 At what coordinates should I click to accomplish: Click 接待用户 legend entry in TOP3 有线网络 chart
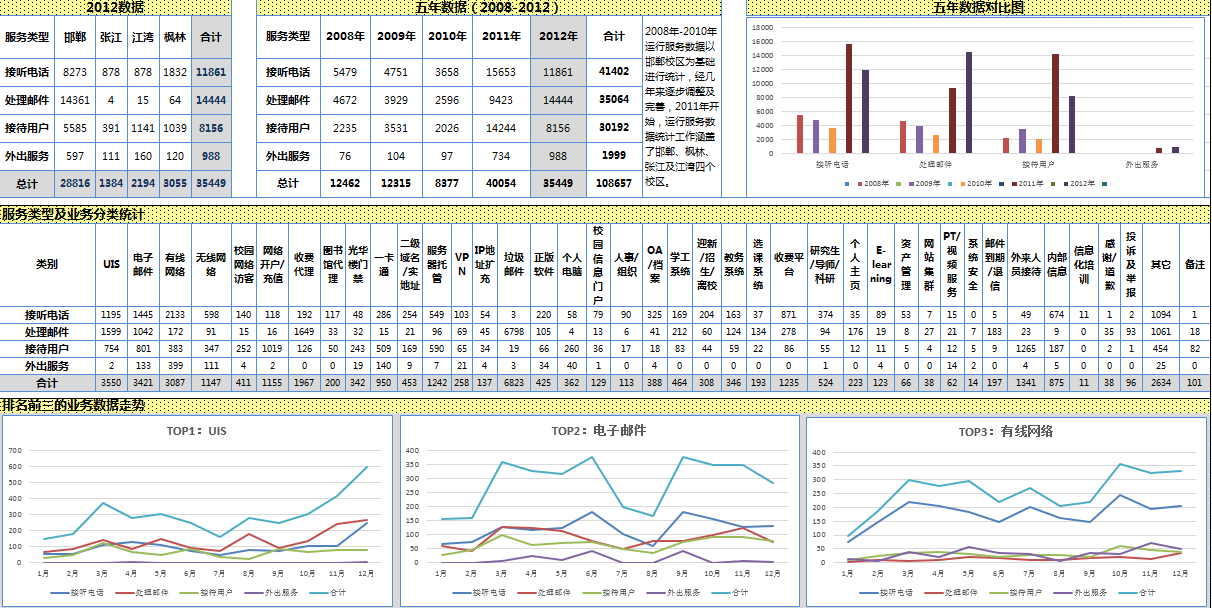pyautogui.click(x=1019, y=592)
